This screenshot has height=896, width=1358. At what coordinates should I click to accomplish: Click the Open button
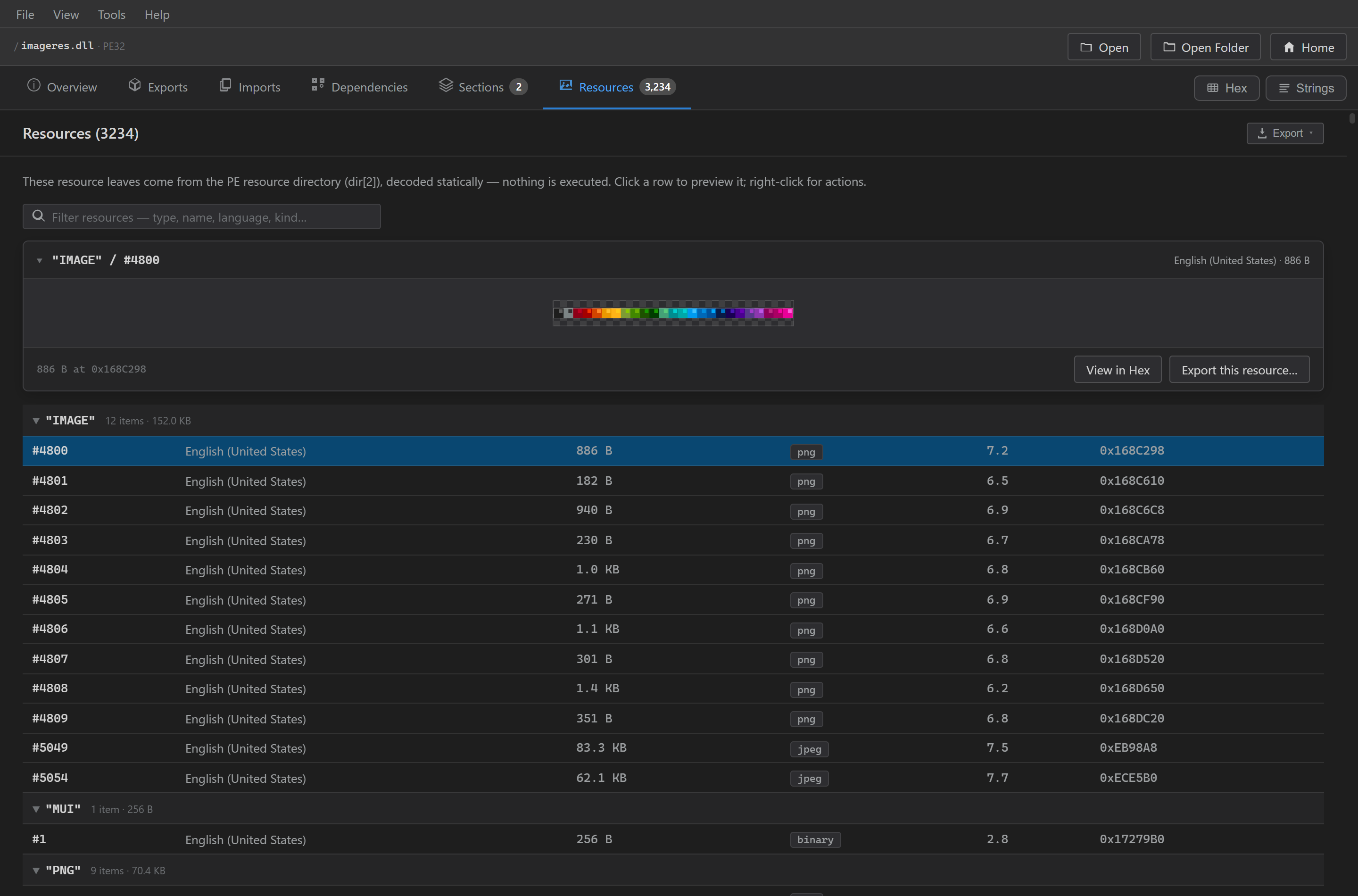click(x=1104, y=48)
